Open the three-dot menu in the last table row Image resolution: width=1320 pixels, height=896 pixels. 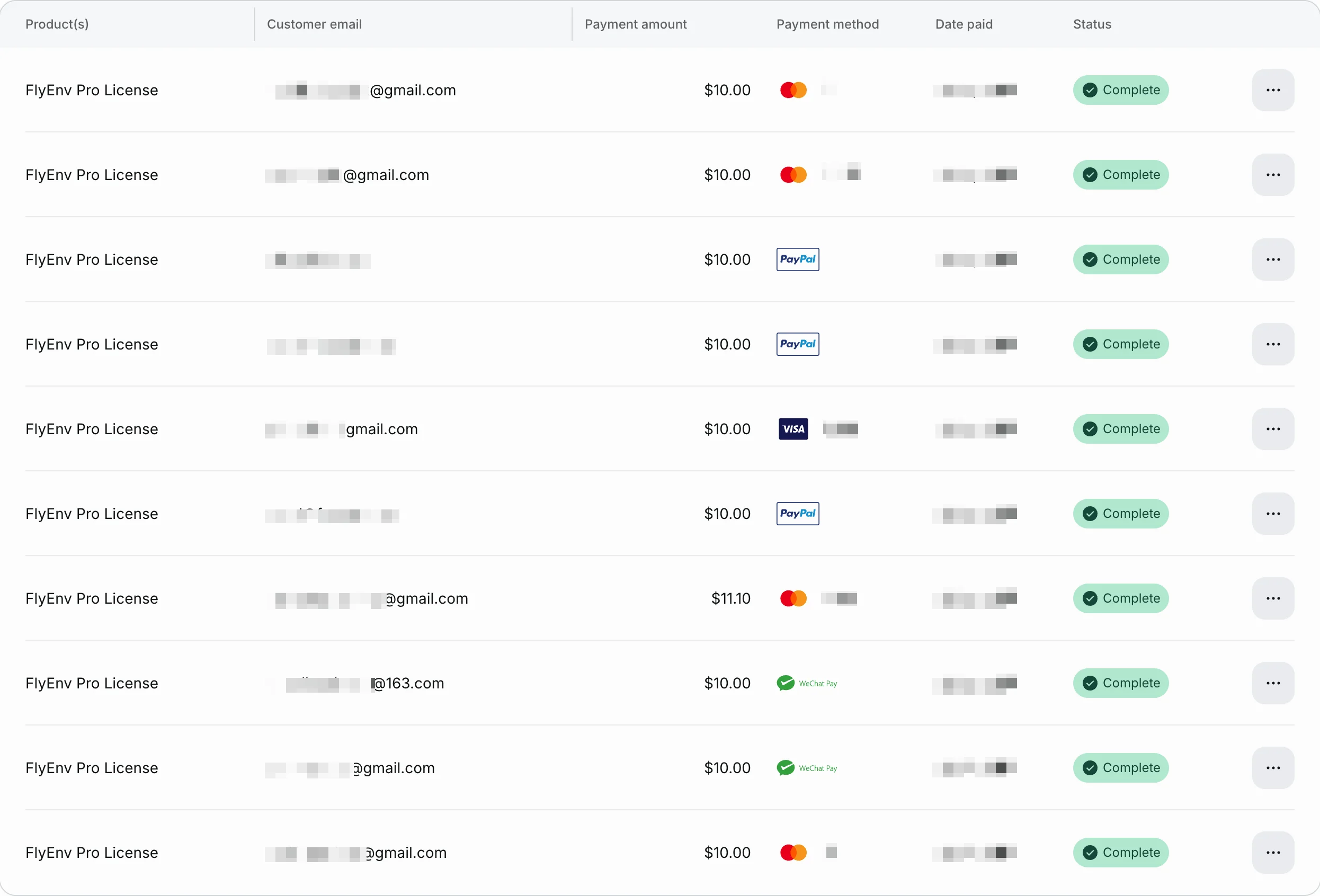1273,852
